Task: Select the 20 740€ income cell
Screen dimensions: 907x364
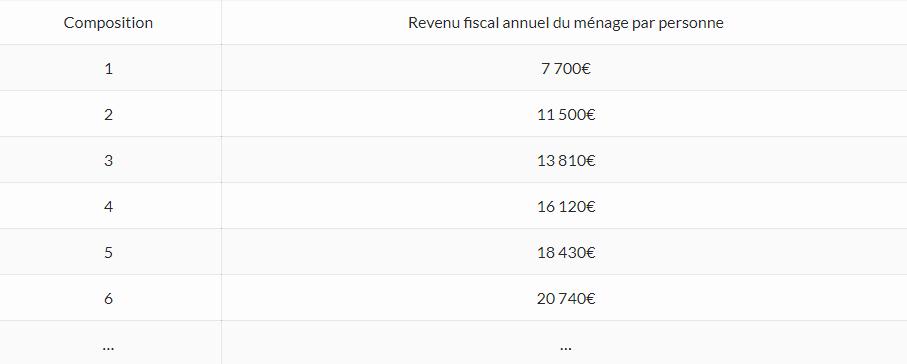Action: point(565,298)
